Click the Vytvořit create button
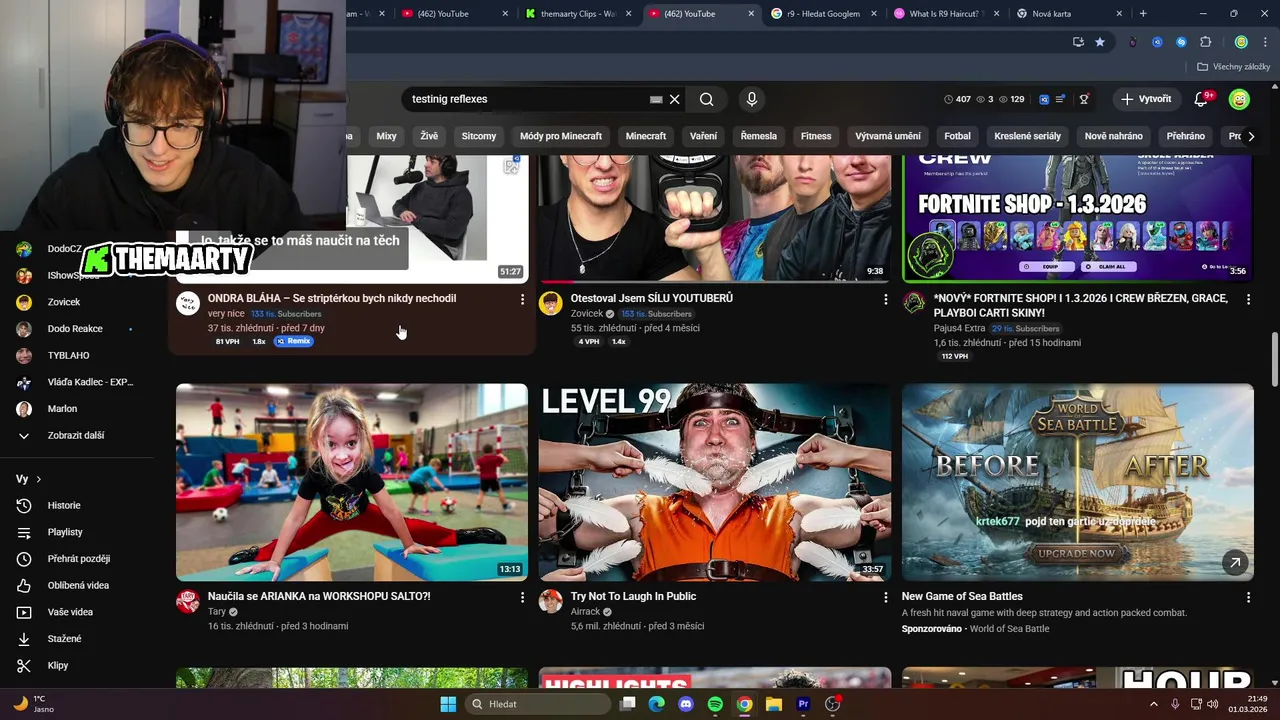This screenshot has width=1280, height=720. coord(1146,99)
